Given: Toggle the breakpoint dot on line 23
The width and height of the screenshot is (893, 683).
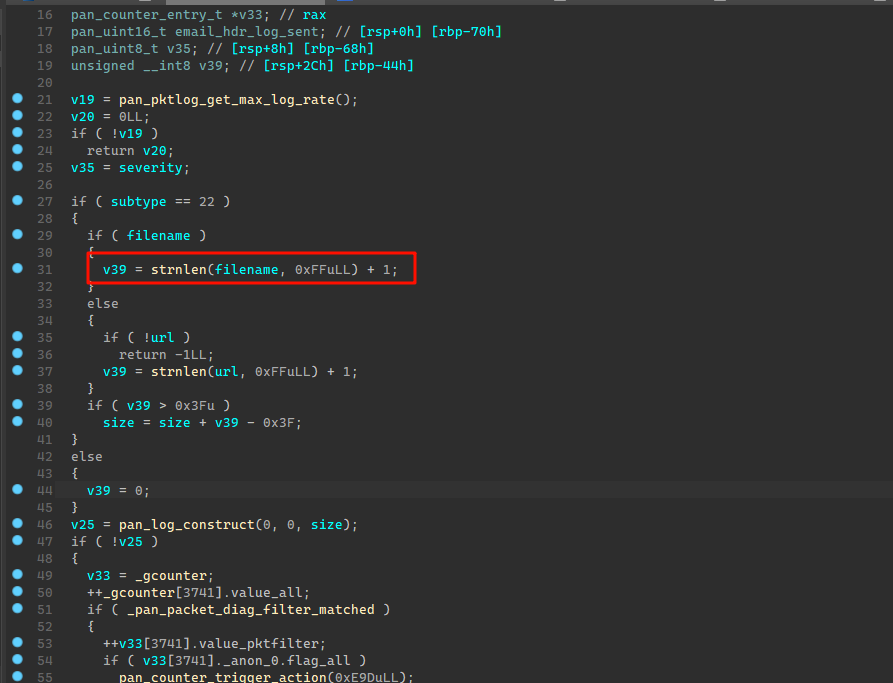Looking at the screenshot, I should [x=18, y=133].
